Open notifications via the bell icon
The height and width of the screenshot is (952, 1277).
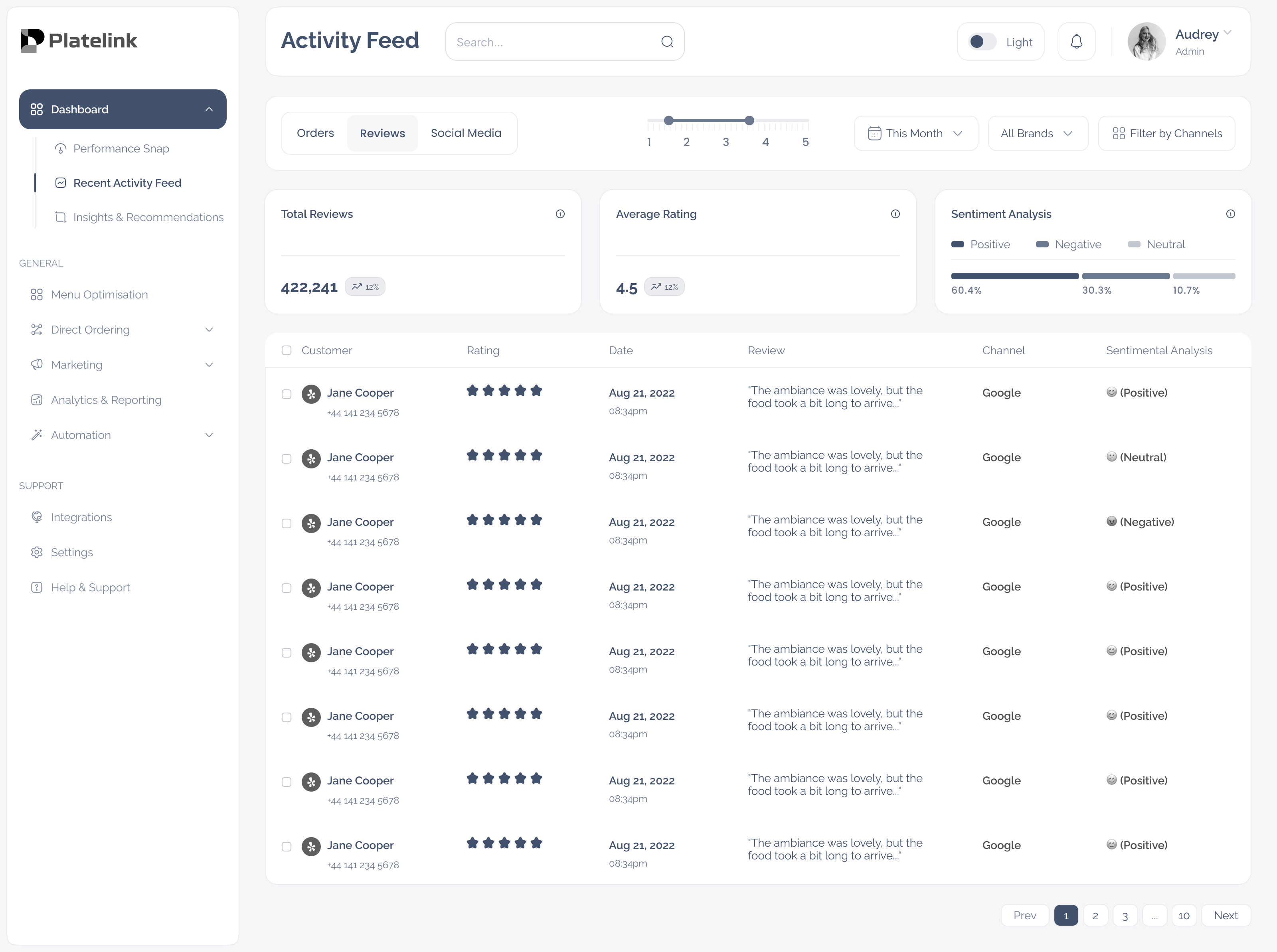[x=1075, y=41]
